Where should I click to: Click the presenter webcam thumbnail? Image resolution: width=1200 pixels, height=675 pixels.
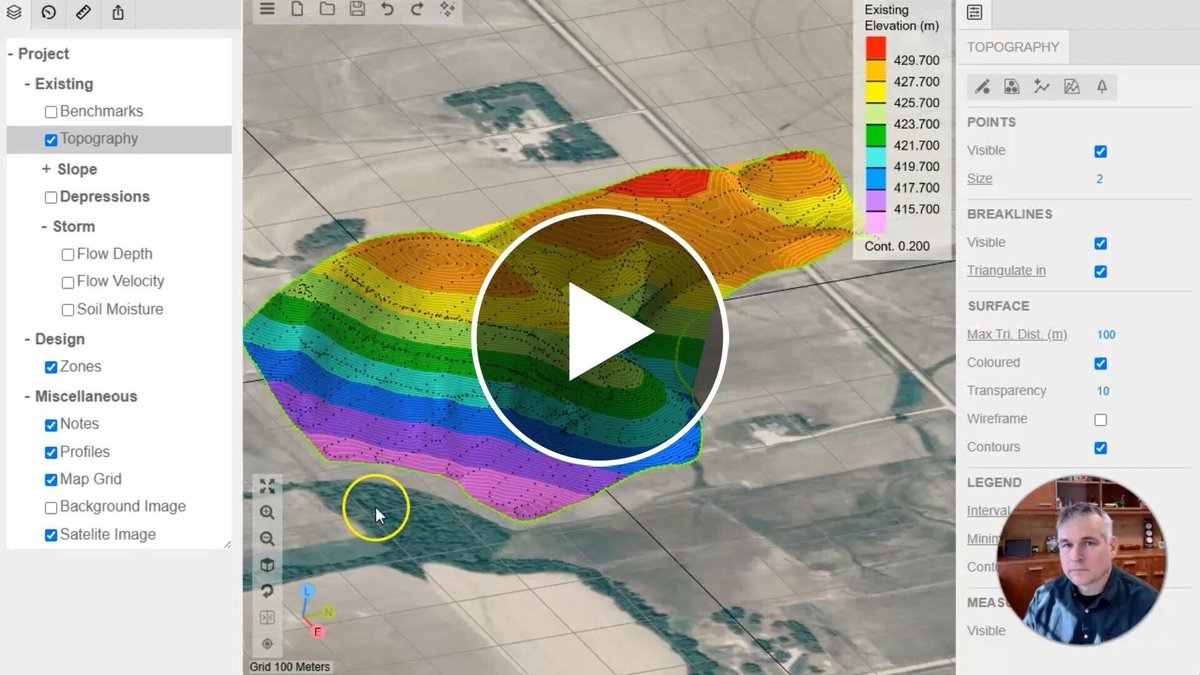1082,560
